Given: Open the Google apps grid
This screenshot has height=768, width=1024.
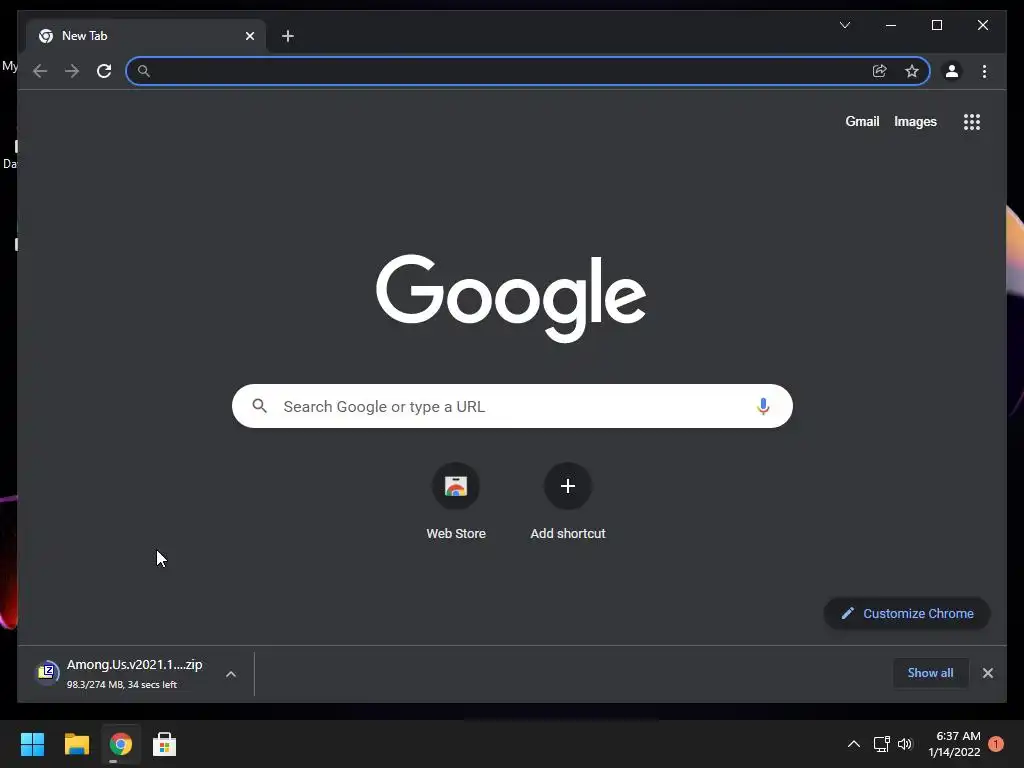Looking at the screenshot, I should click(x=972, y=122).
